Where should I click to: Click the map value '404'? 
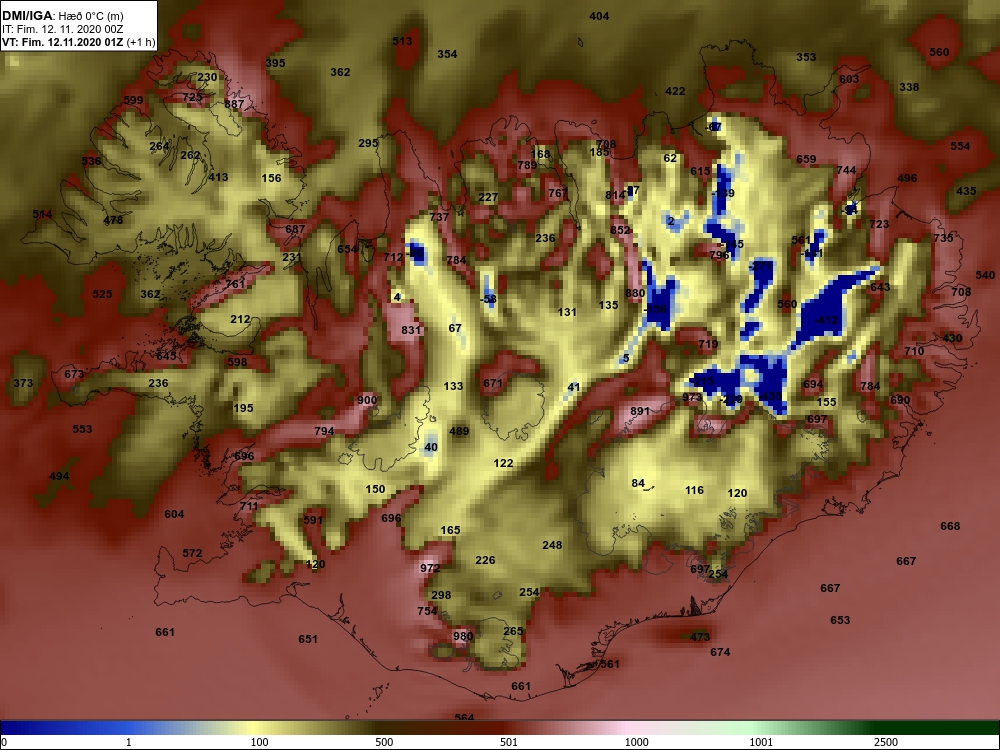click(599, 17)
